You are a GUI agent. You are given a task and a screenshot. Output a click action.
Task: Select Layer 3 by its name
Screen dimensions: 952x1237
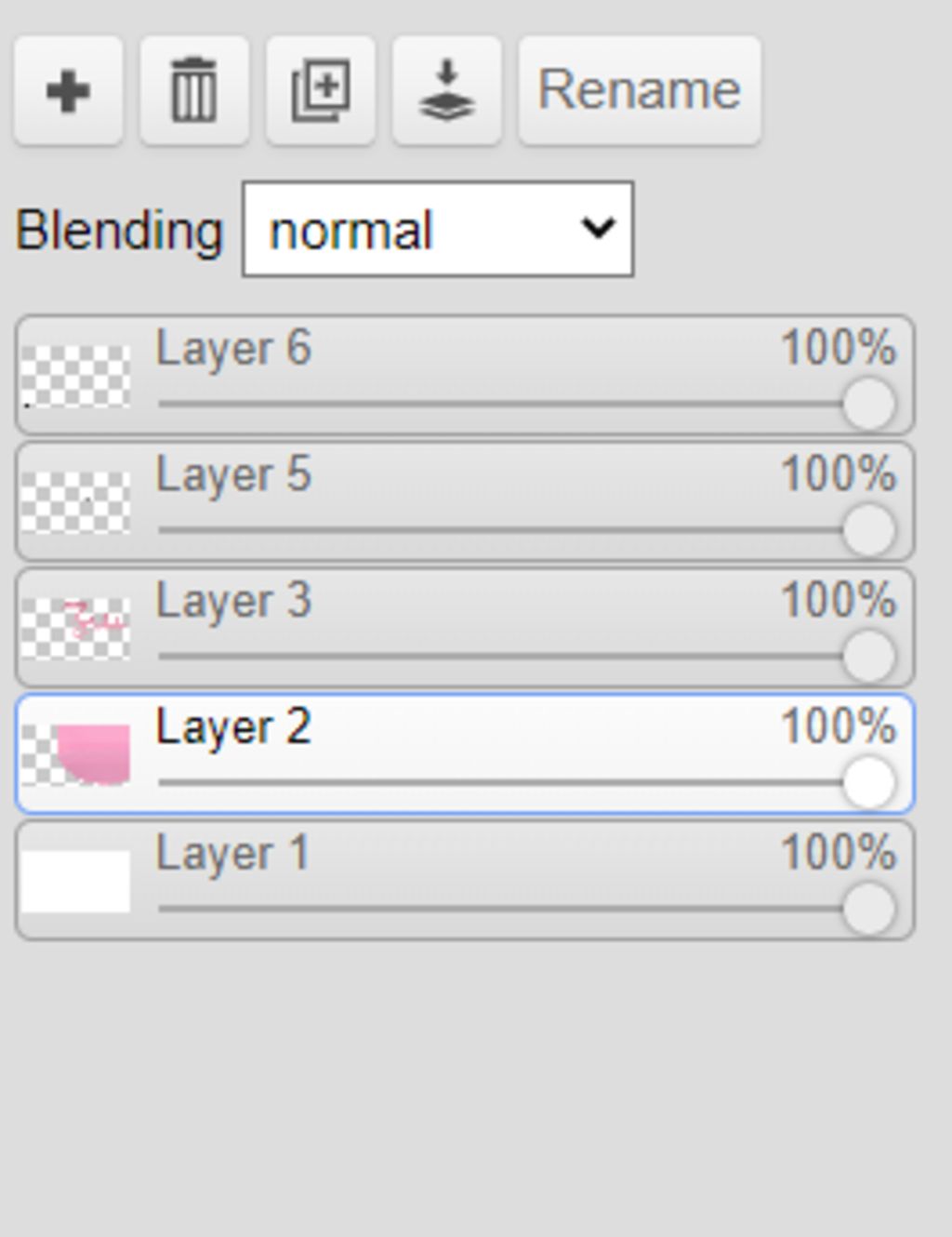[x=233, y=601]
